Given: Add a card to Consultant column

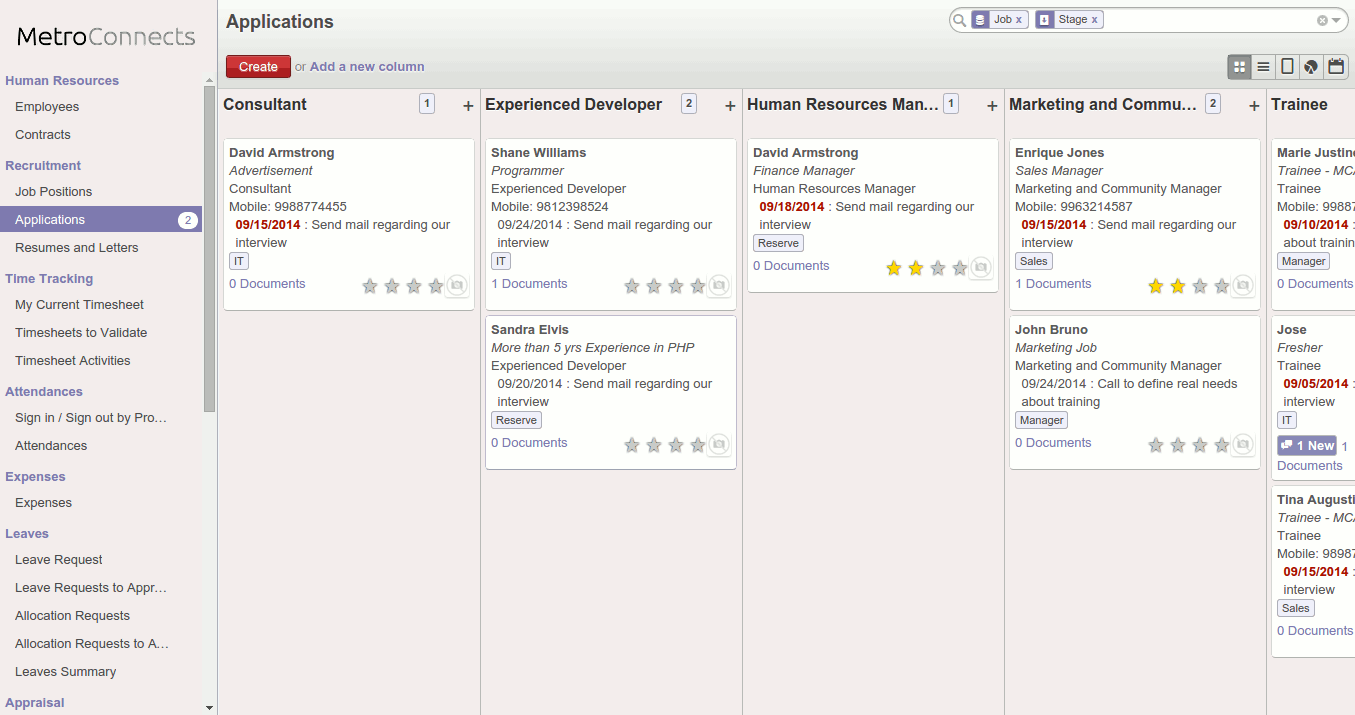Looking at the screenshot, I should [468, 106].
